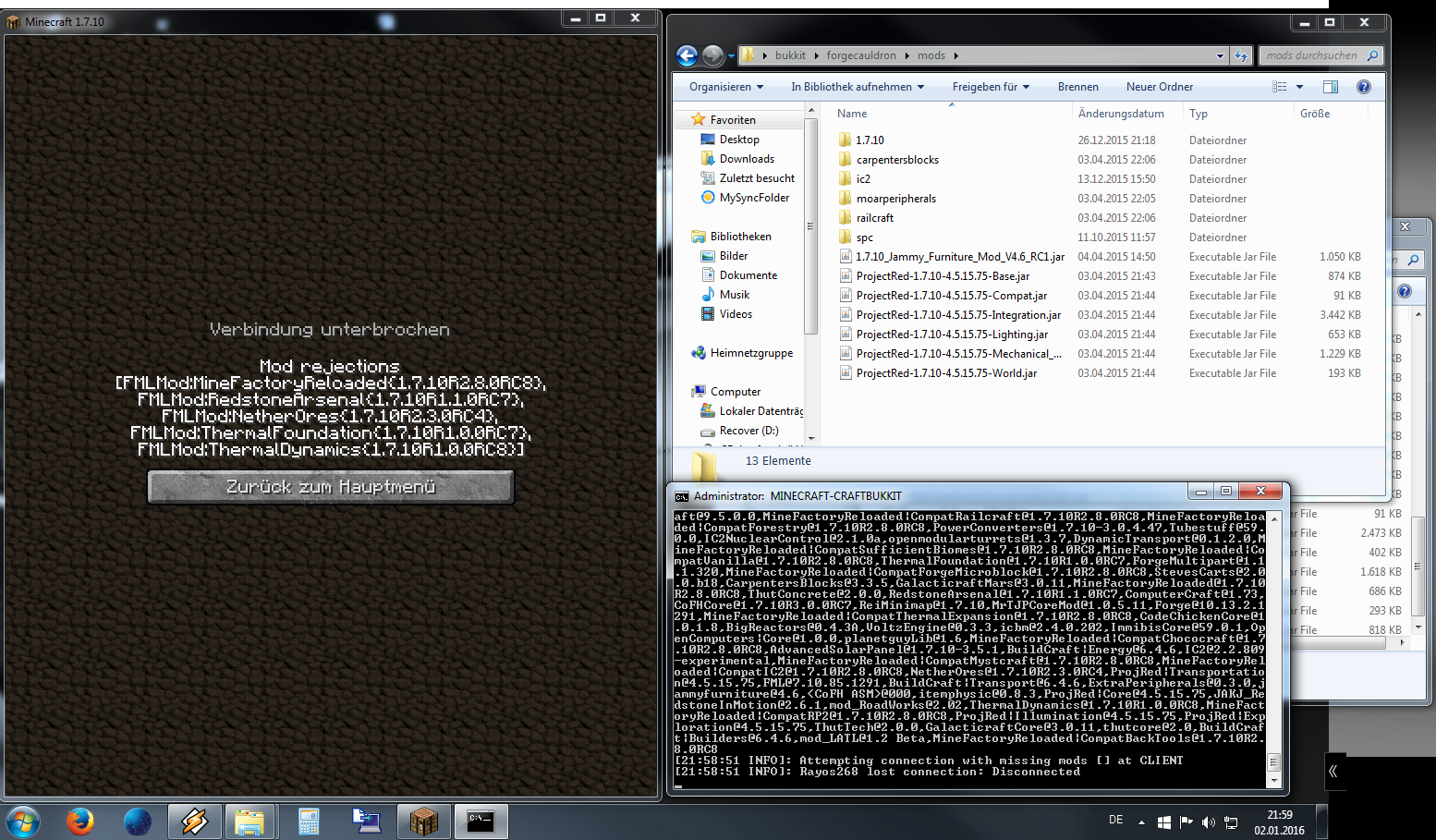The height and width of the screenshot is (840, 1436).
Task: Select the railcraft folder
Action: [874, 218]
